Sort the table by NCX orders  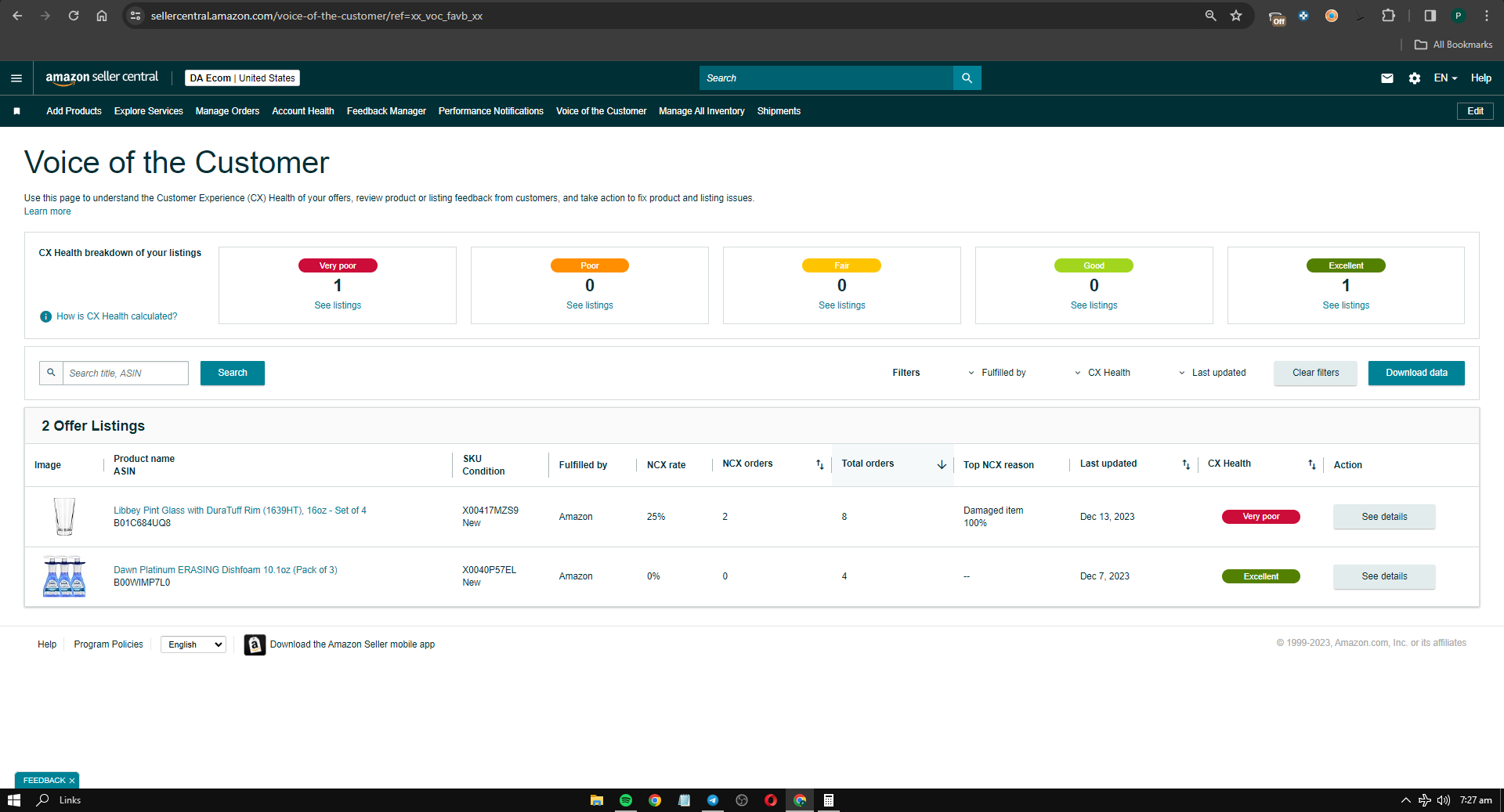(x=819, y=464)
